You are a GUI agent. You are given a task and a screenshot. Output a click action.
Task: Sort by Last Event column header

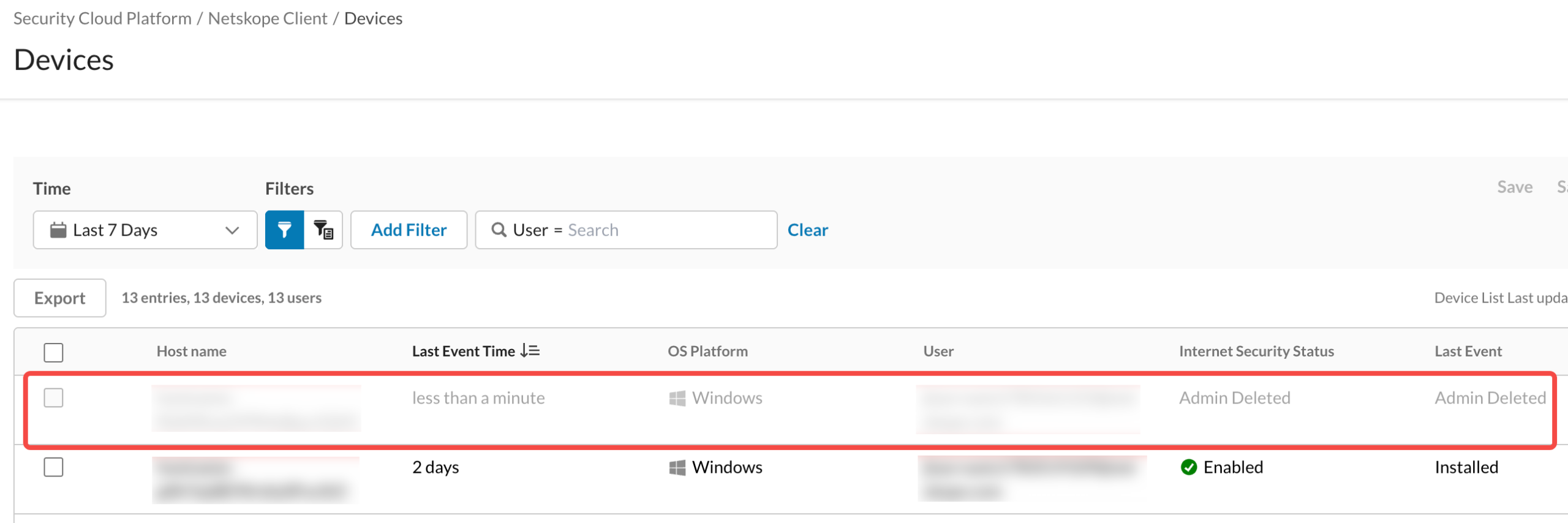pyautogui.click(x=1468, y=351)
